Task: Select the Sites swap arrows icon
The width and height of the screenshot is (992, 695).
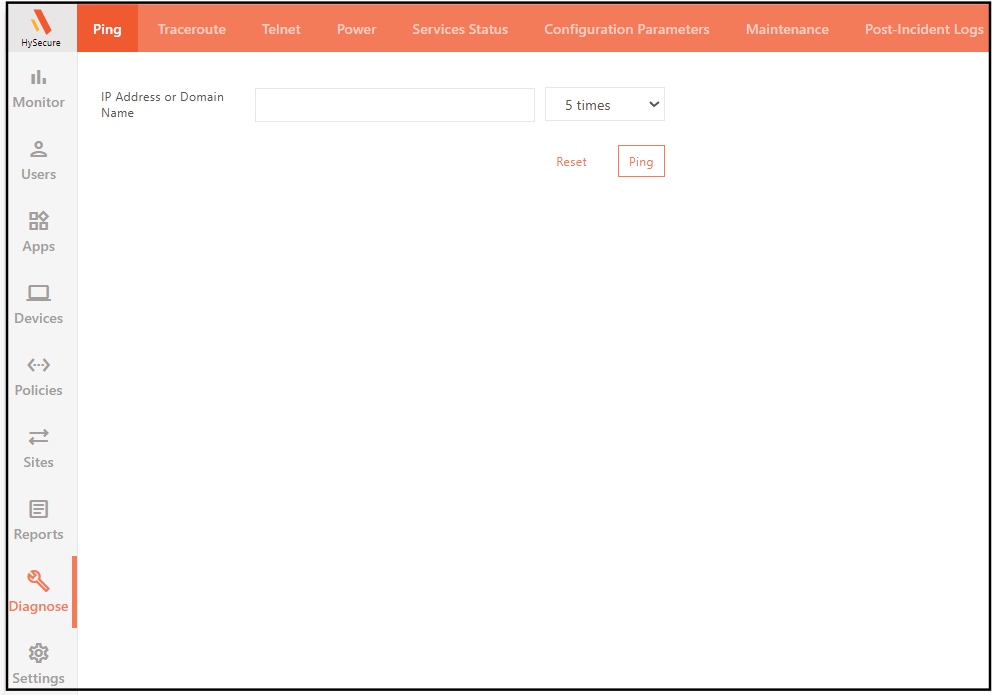Action: [39, 437]
